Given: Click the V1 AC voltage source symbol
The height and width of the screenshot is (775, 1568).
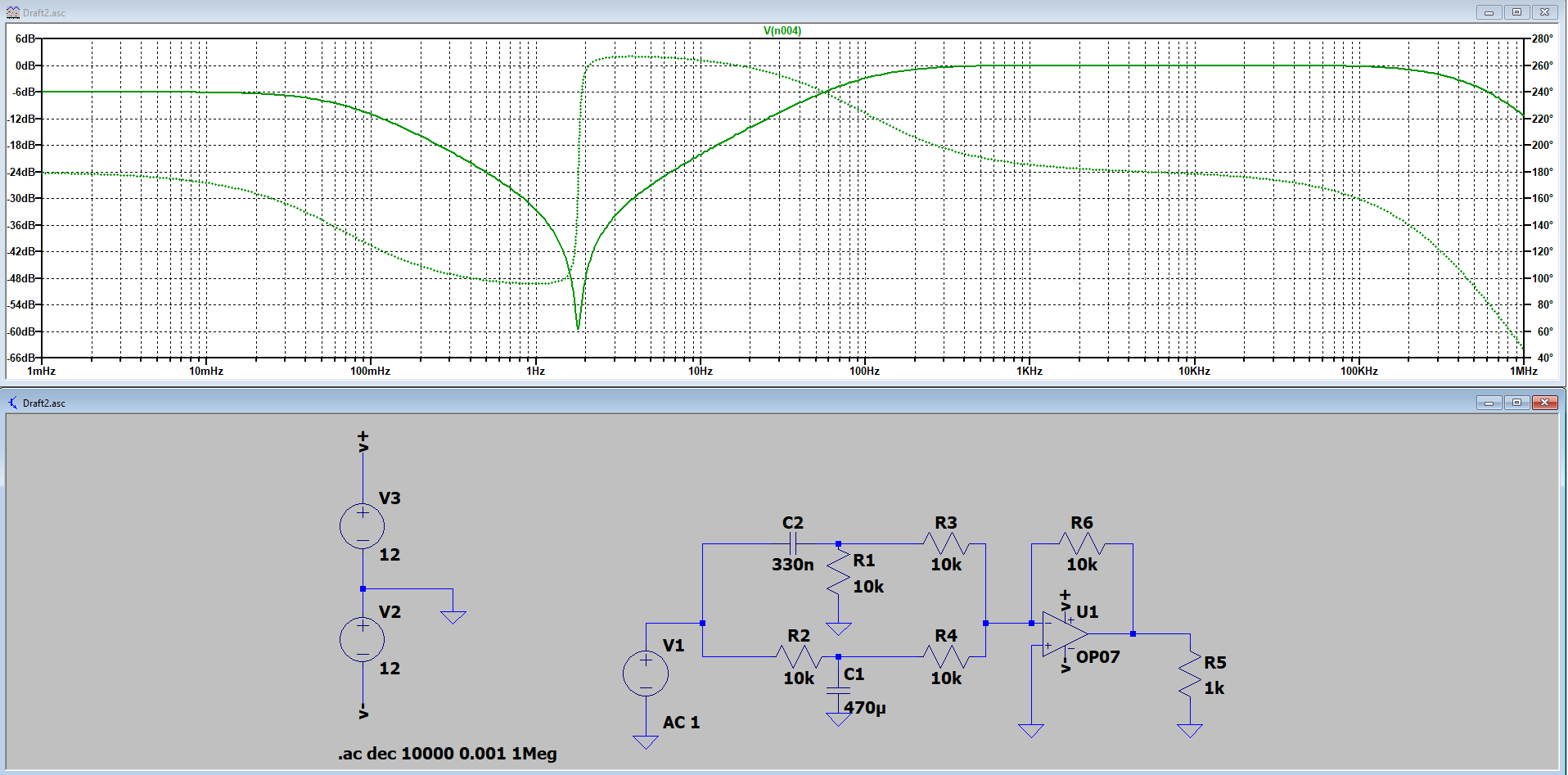Looking at the screenshot, I should pyautogui.click(x=645, y=674).
